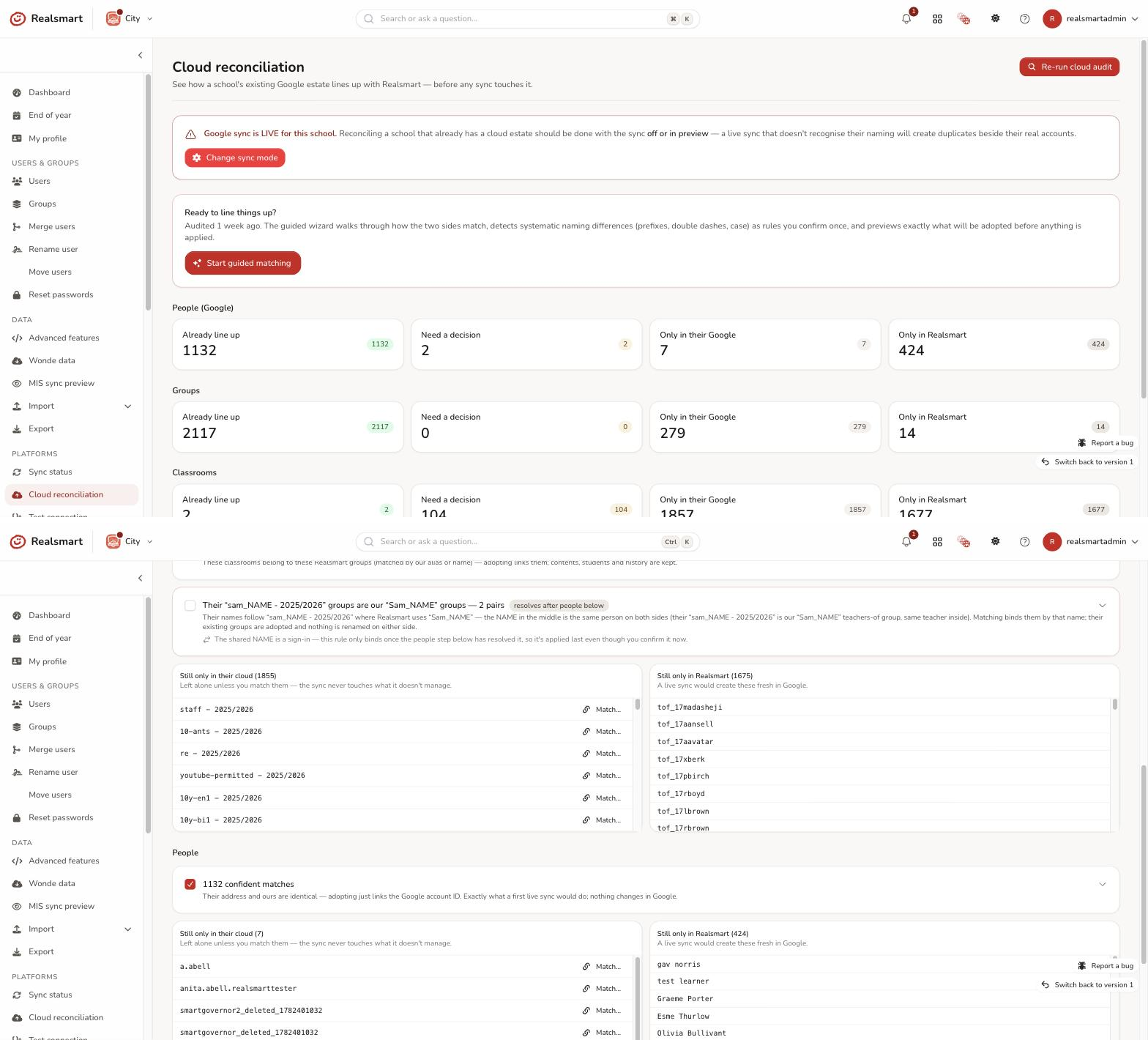Collapse the sidebar using the top window's arrow
The width and height of the screenshot is (1148, 1040).
tap(140, 55)
